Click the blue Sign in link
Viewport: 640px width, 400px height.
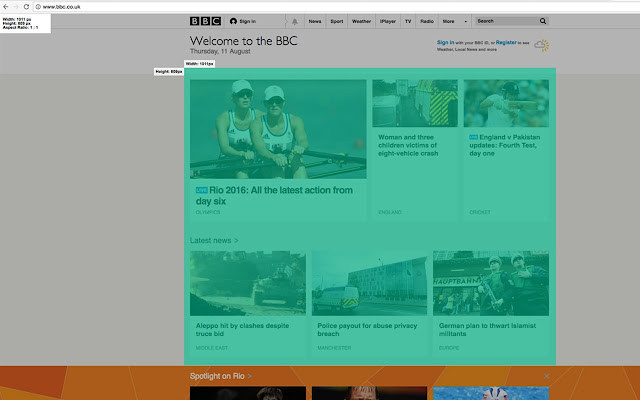click(445, 42)
